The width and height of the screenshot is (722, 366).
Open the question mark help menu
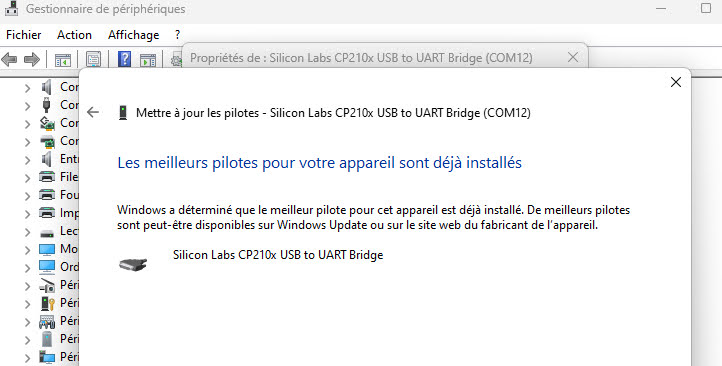point(177,35)
